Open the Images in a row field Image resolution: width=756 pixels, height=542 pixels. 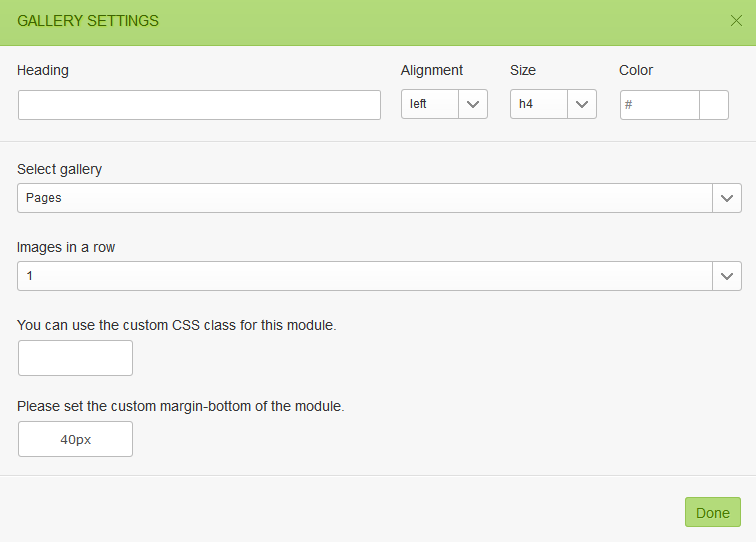click(x=365, y=276)
